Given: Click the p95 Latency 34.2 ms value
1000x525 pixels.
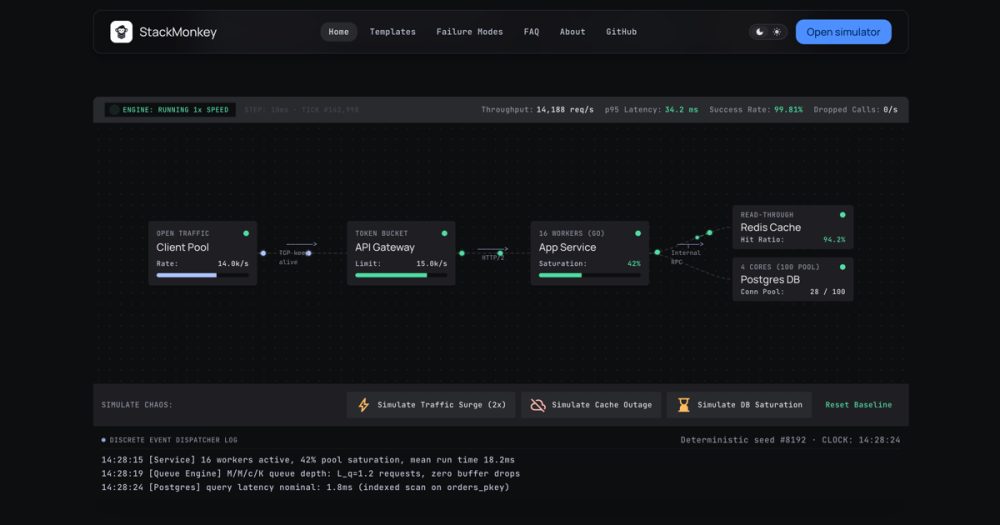Looking at the screenshot, I should [681, 110].
